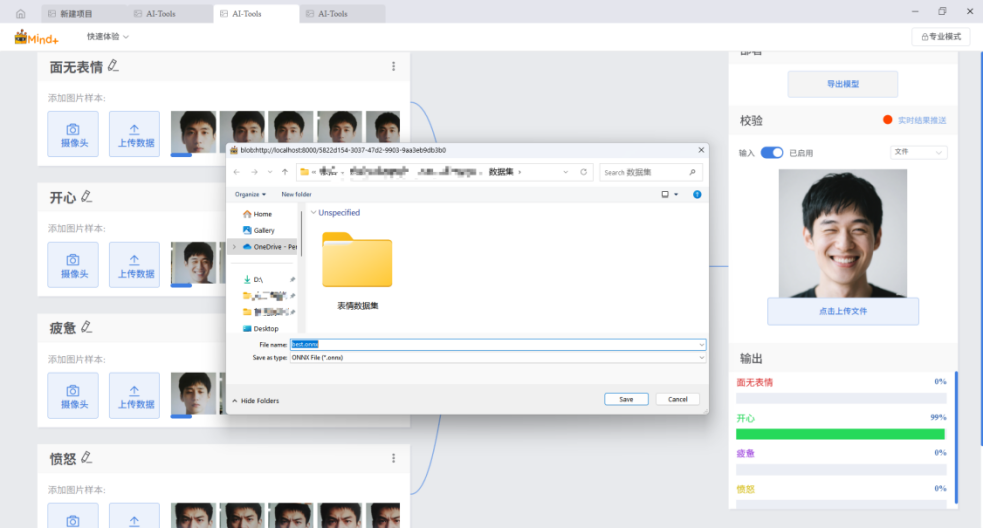Open 快速体验 dropdown menu
983x529 pixels.
click(x=108, y=37)
